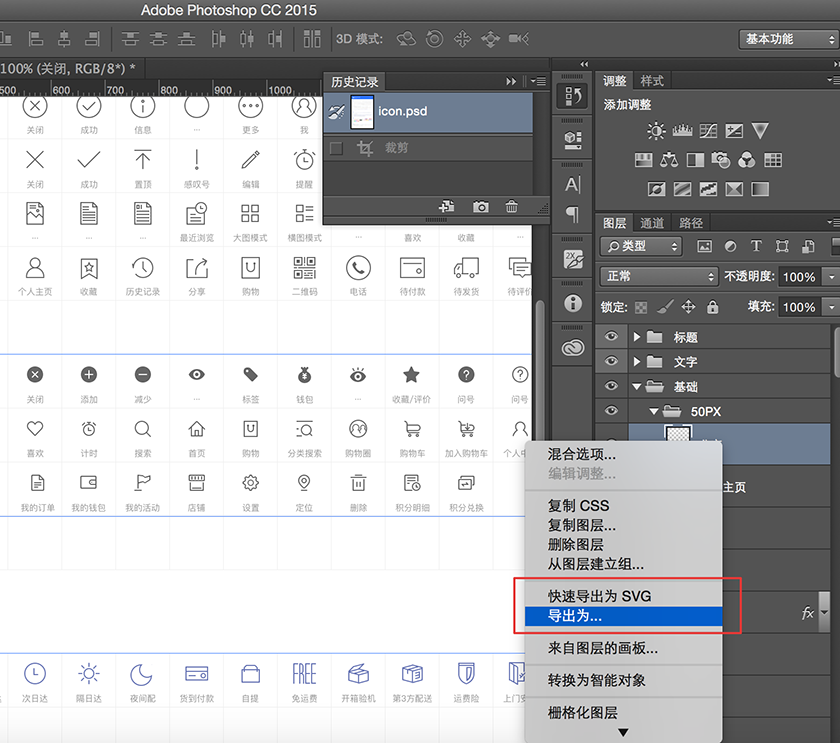Add a Brightness/Contrast adjustment
Screen dimensions: 840x743
pos(656,131)
